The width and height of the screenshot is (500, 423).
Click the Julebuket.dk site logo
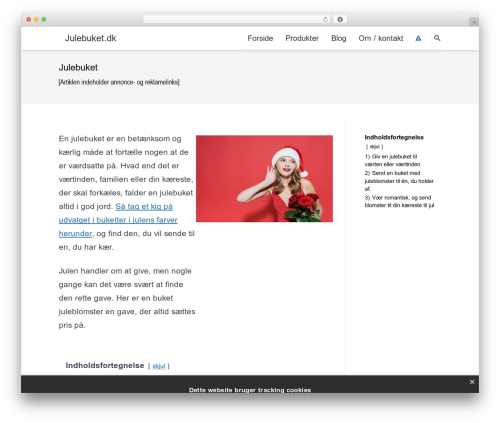[90, 38]
